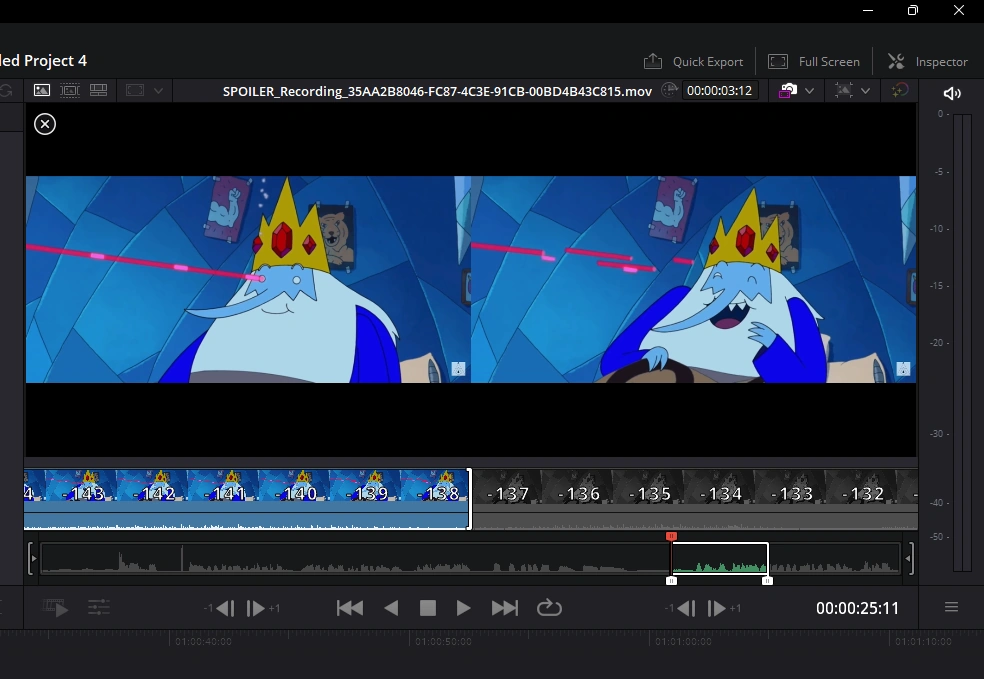Viewport: 984px width, 679px height.
Task: Click the right bracket at jog bar end
Action: pyautogui.click(x=908, y=559)
